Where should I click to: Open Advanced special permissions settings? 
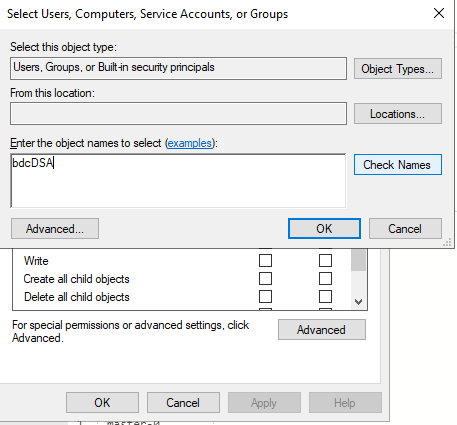point(322,330)
